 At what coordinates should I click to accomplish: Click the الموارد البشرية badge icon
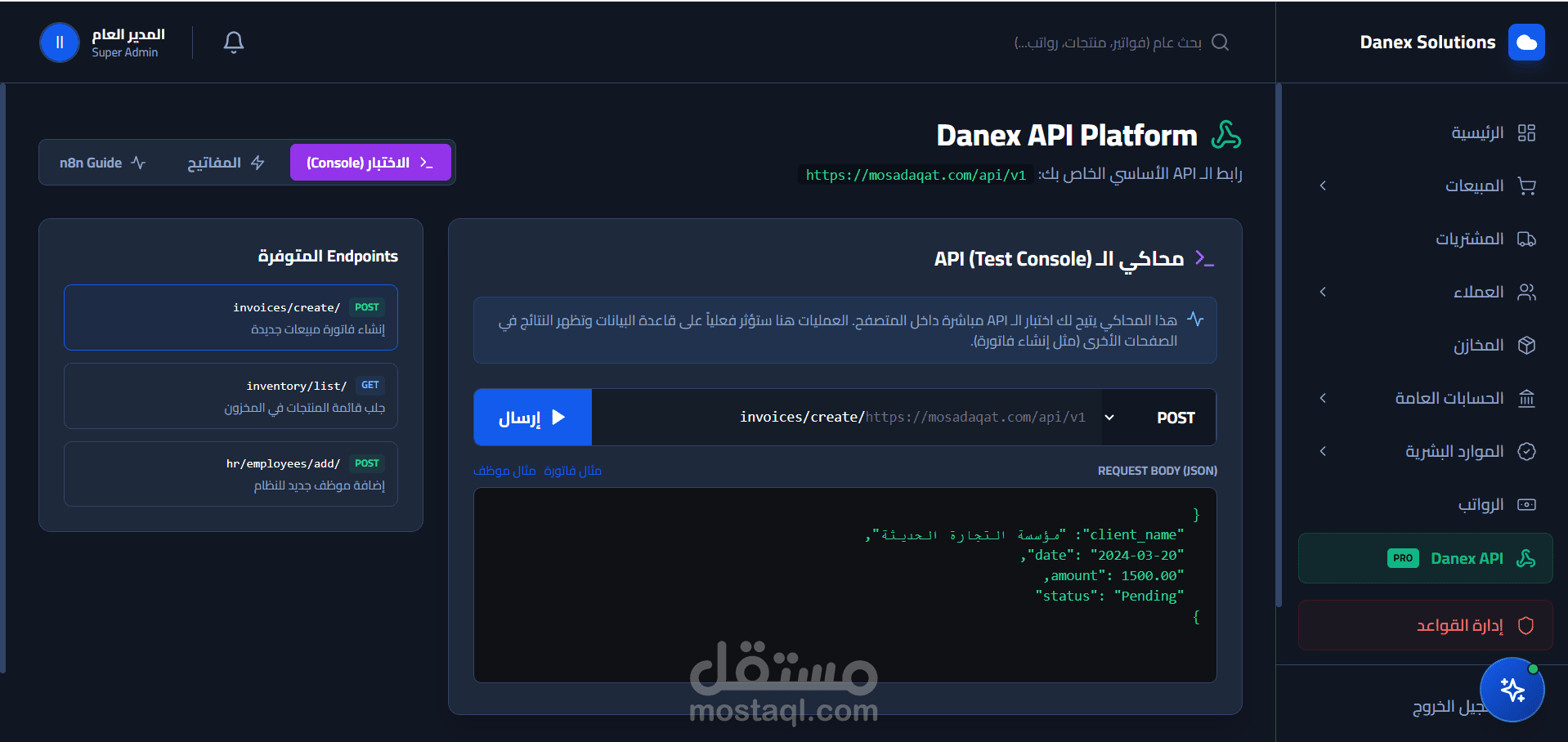click(1526, 451)
